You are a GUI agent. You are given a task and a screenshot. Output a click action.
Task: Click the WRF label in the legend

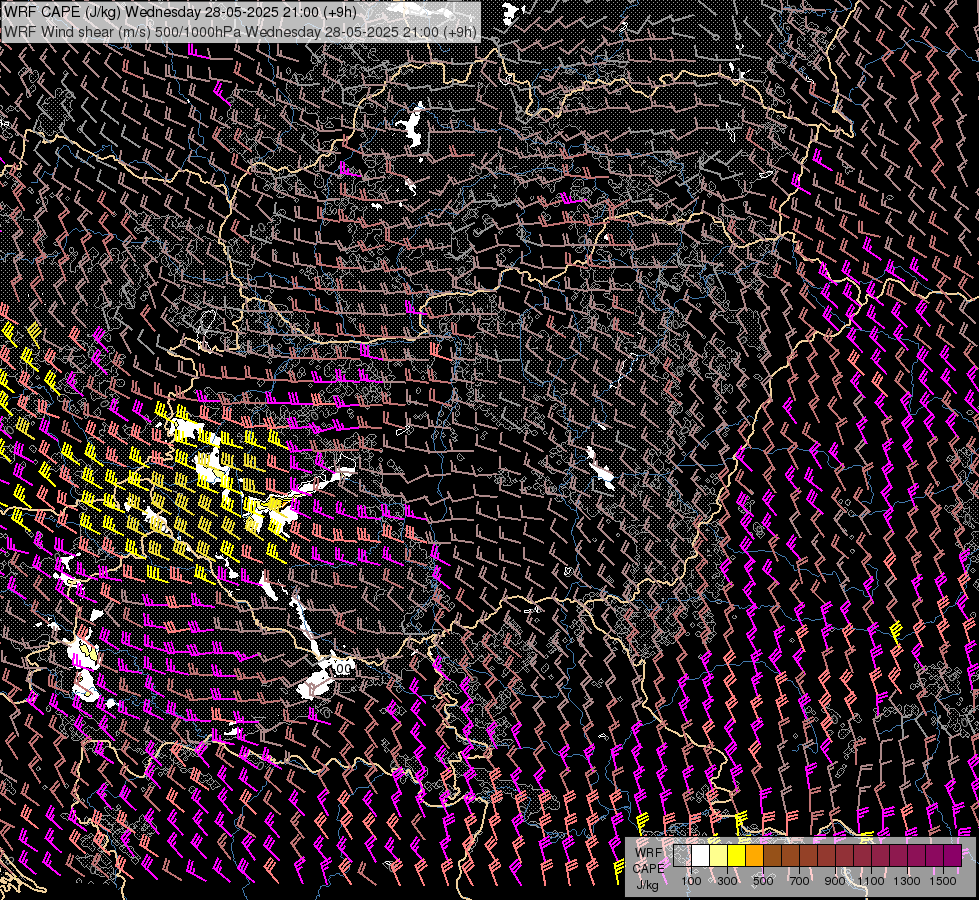[x=649, y=853]
